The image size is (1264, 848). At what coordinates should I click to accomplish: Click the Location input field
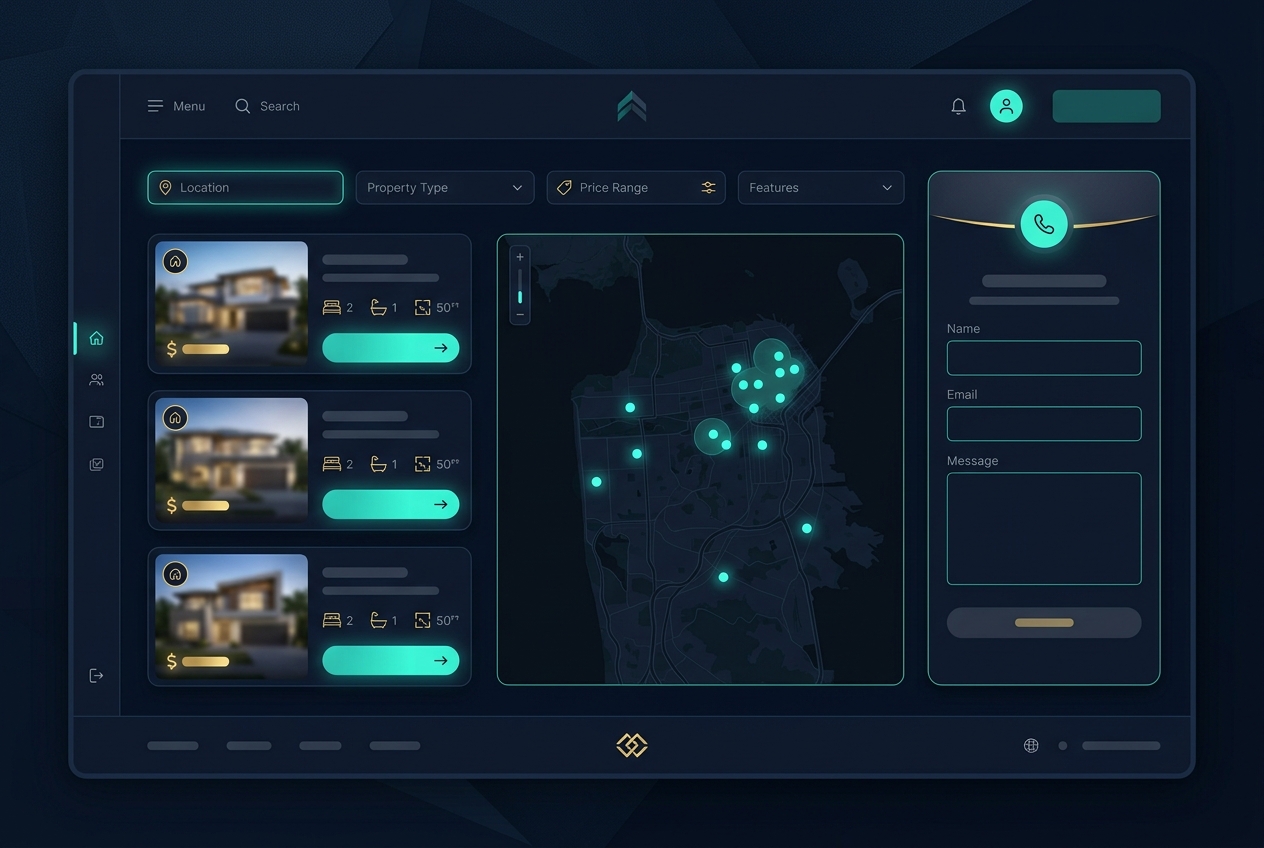(245, 188)
